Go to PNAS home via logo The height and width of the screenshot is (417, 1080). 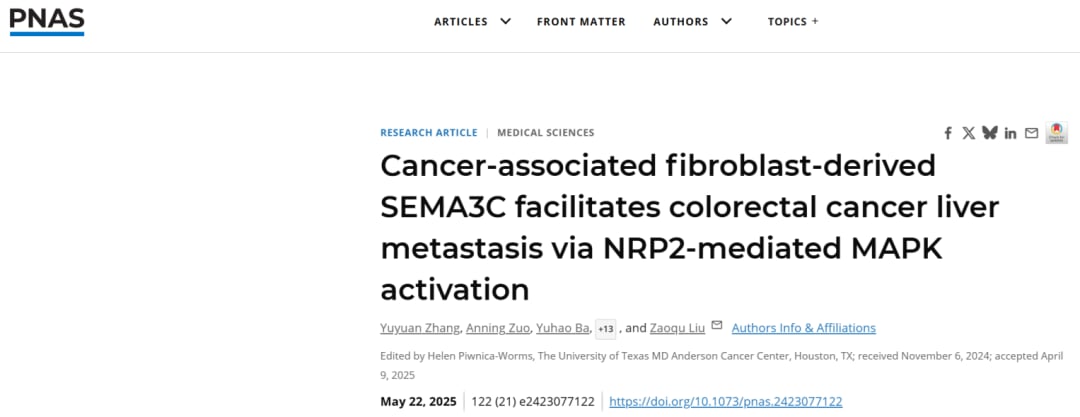point(47,21)
